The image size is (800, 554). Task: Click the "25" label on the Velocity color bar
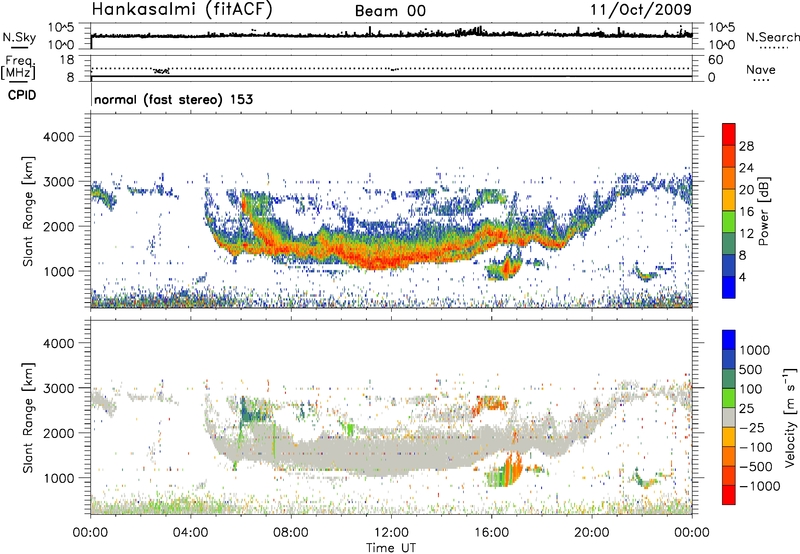[x=746, y=409]
